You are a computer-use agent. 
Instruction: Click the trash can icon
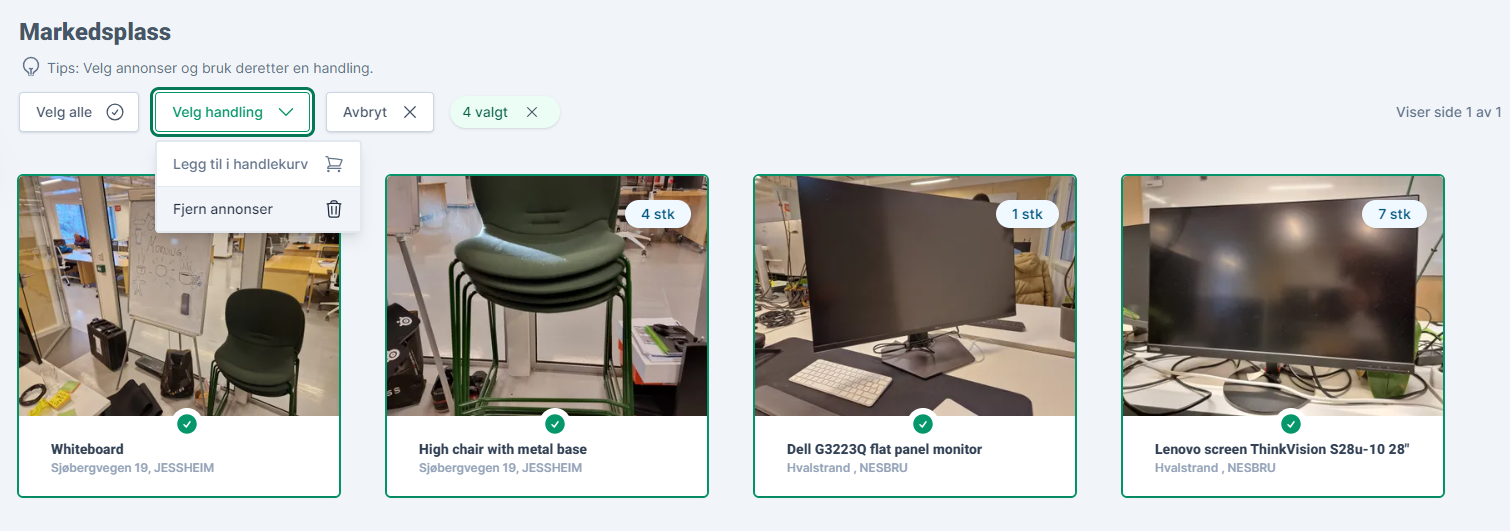tap(334, 209)
